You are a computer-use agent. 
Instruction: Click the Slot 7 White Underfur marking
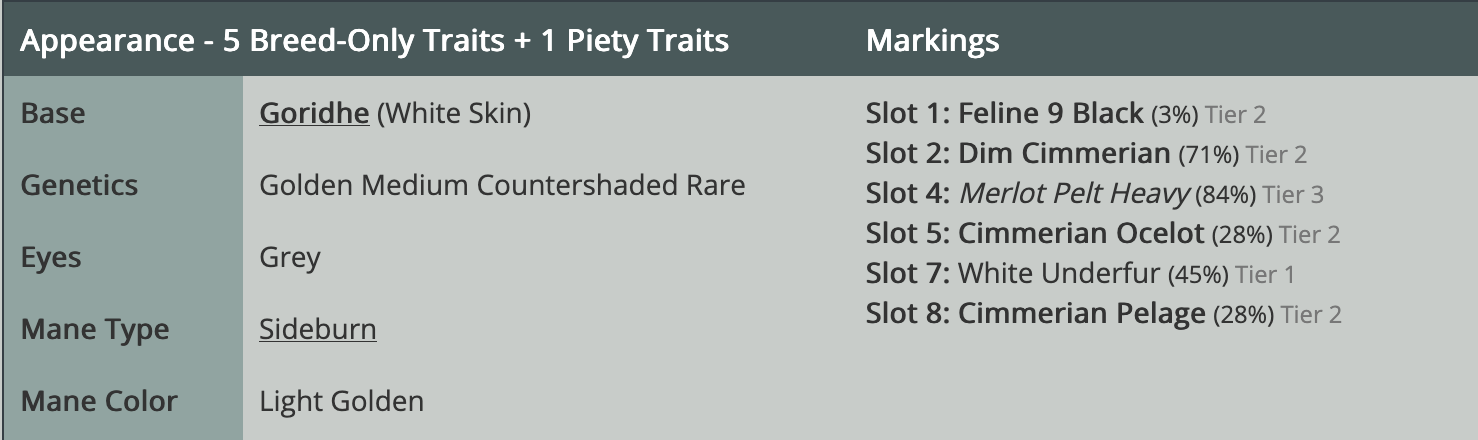coord(1058,274)
